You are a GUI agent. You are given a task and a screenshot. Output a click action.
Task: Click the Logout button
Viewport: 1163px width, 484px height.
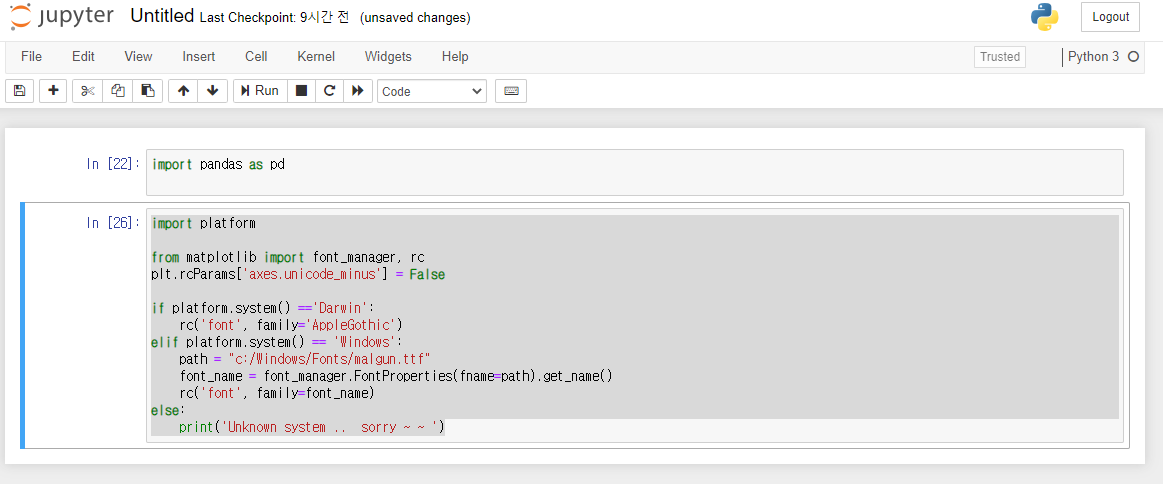[x=1110, y=17]
